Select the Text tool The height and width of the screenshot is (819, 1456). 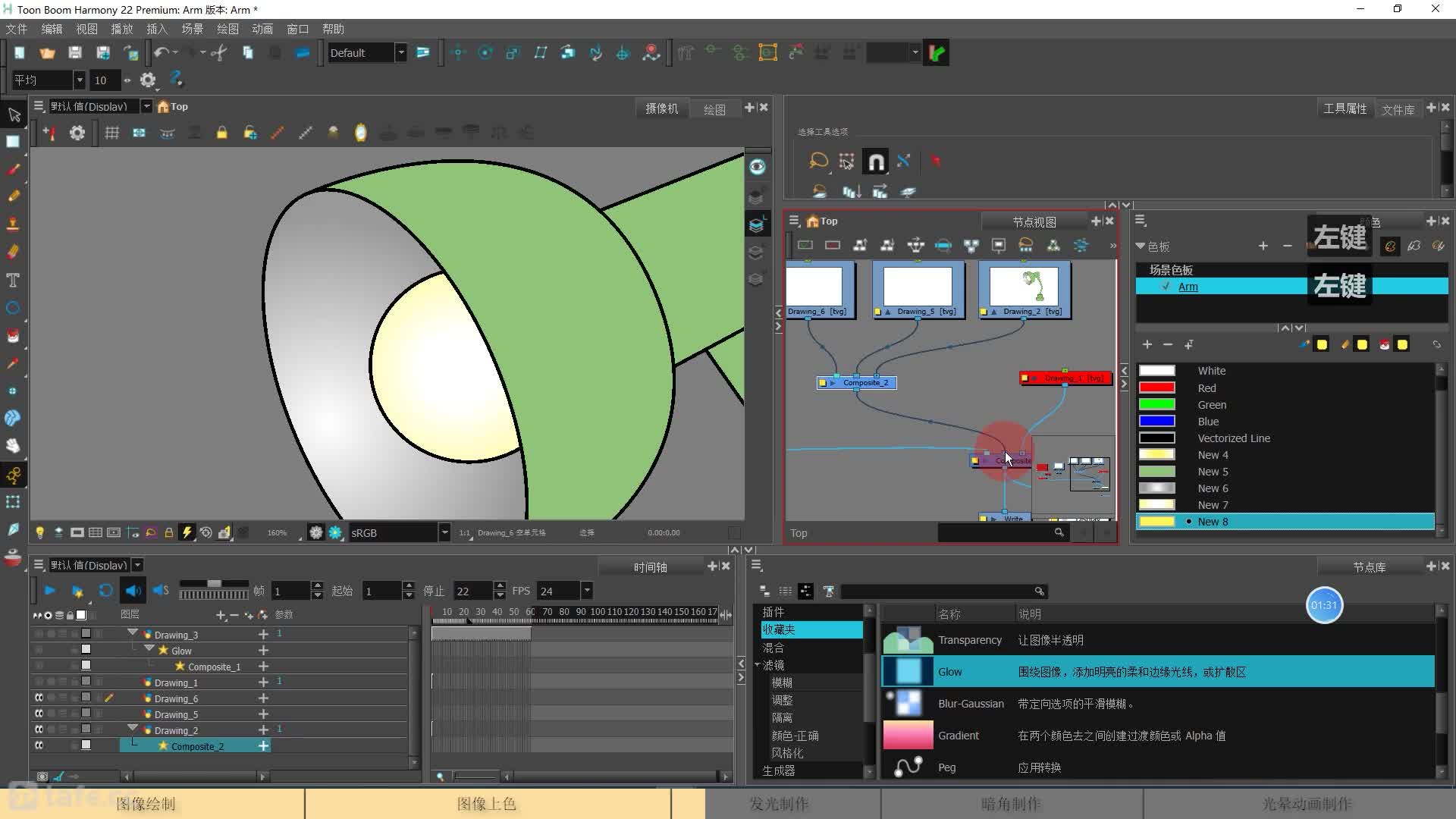pyautogui.click(x=13, y=281)
